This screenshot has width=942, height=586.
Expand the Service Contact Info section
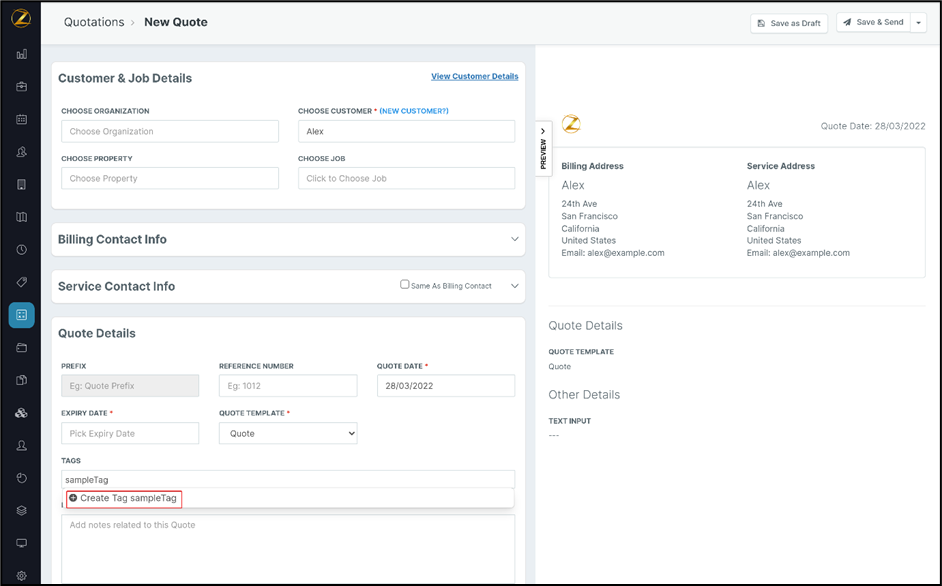pyautogui.click(x=515, y=286)
